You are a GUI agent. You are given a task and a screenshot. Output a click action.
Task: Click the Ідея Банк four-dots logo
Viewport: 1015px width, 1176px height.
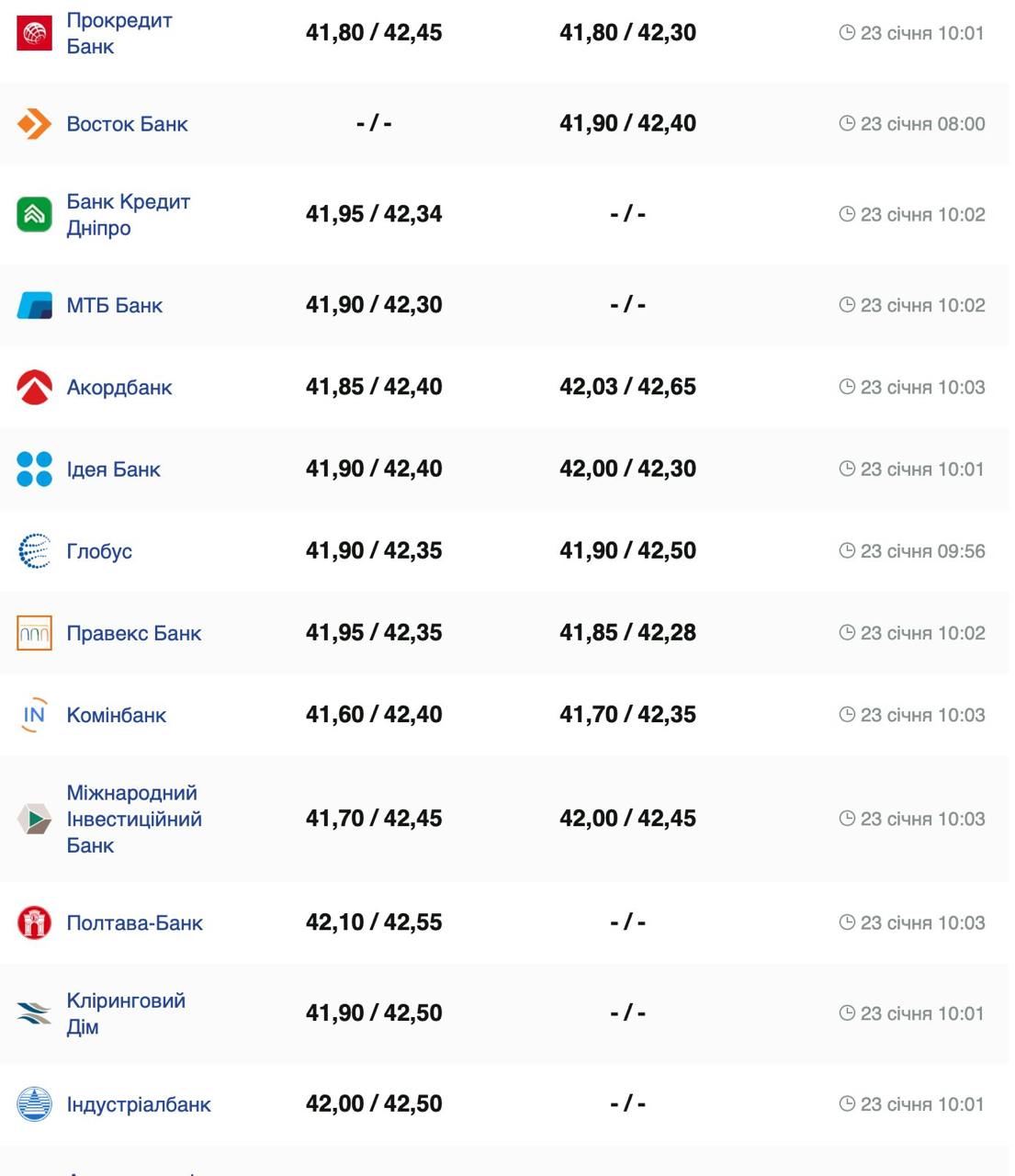point(35,469)
